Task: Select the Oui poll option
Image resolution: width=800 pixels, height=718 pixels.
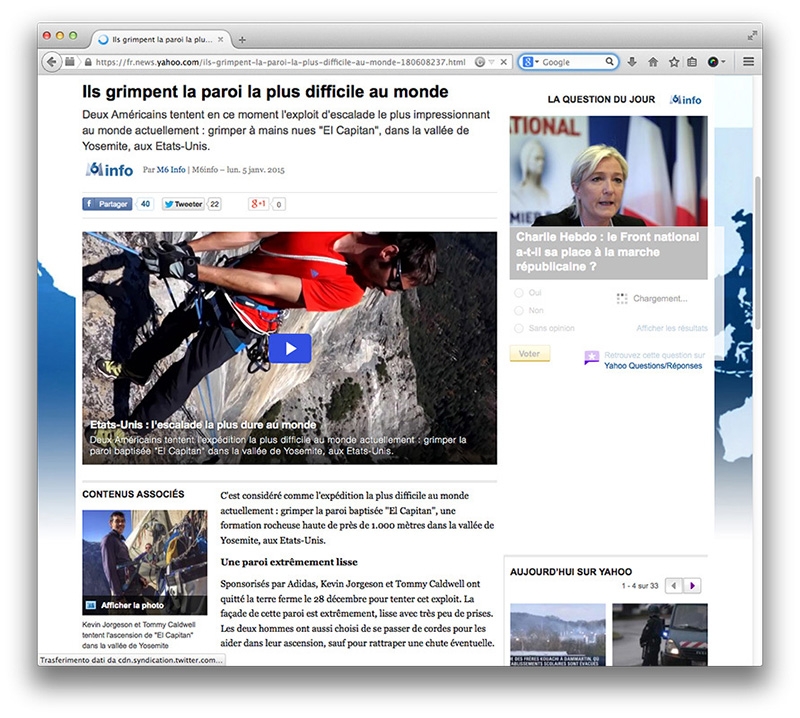Action: pyautogui.click(x=519, y=293)
